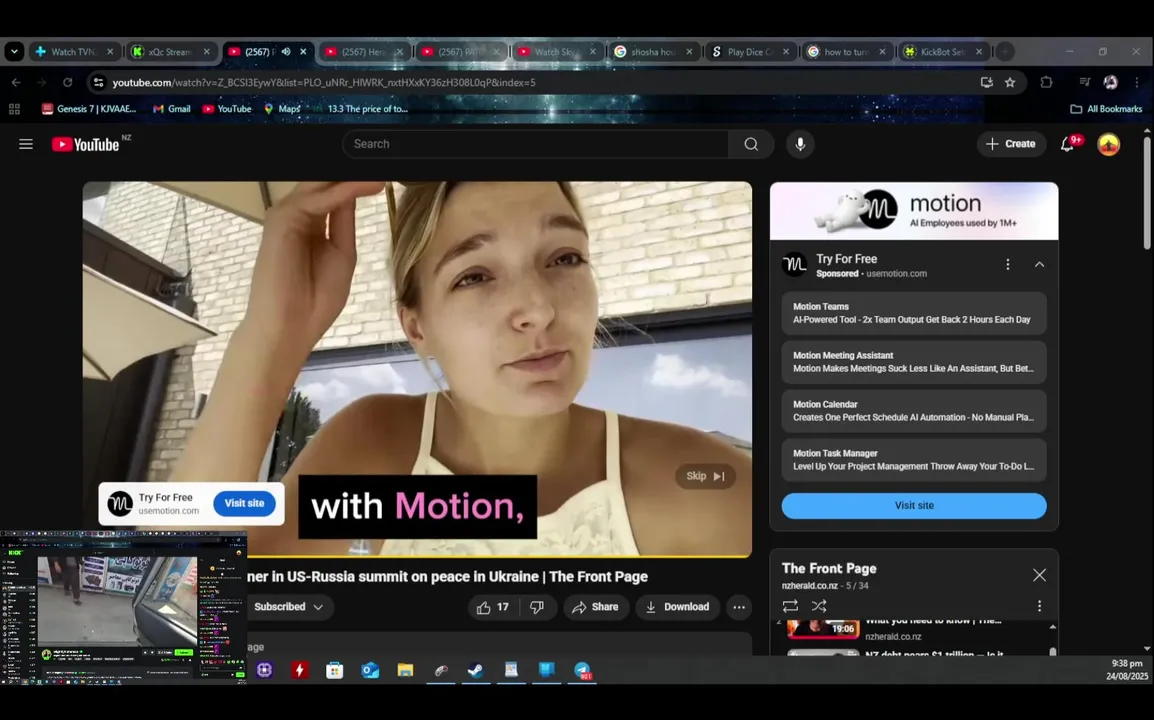Click the page vertical scrollbar
1154x720 pixels.
[1147, 193]
